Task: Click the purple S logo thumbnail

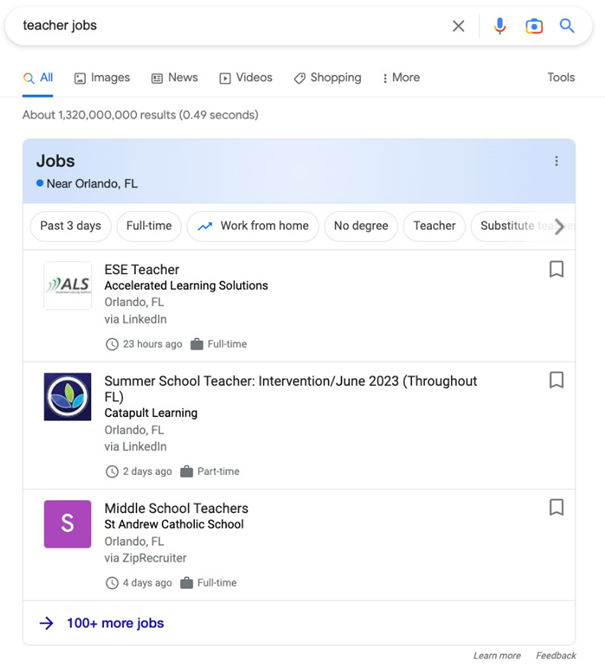Action: 67,524
